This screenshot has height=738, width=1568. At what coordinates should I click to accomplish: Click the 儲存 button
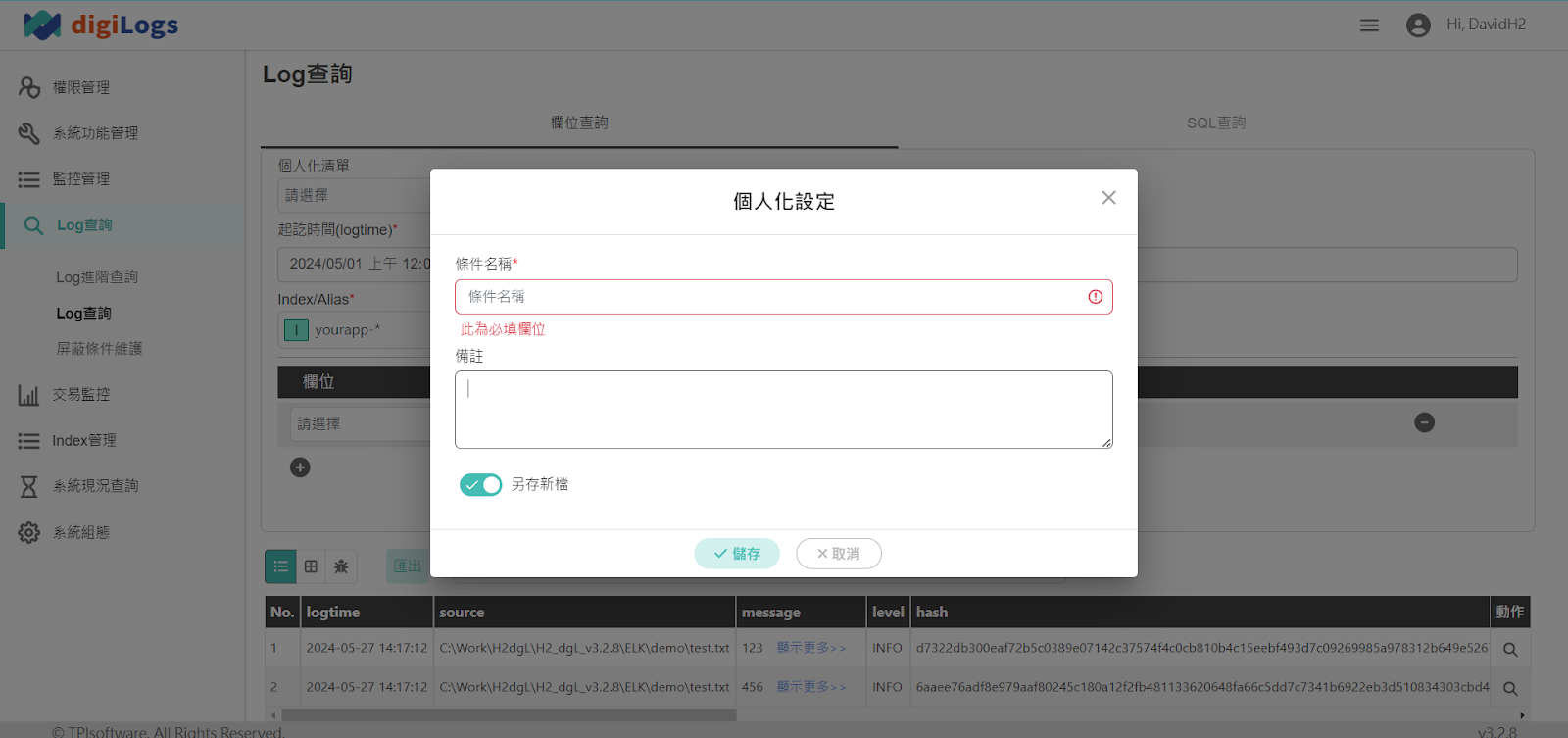pyautogui.click(x=737, y=554)
